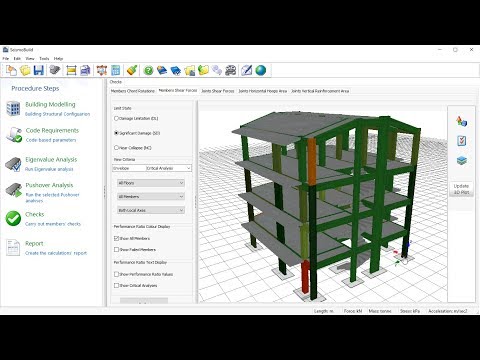Enable Show Performance Ratio Values checkbox
This screenshot has width=480, height=360.
tap(116, 274)
